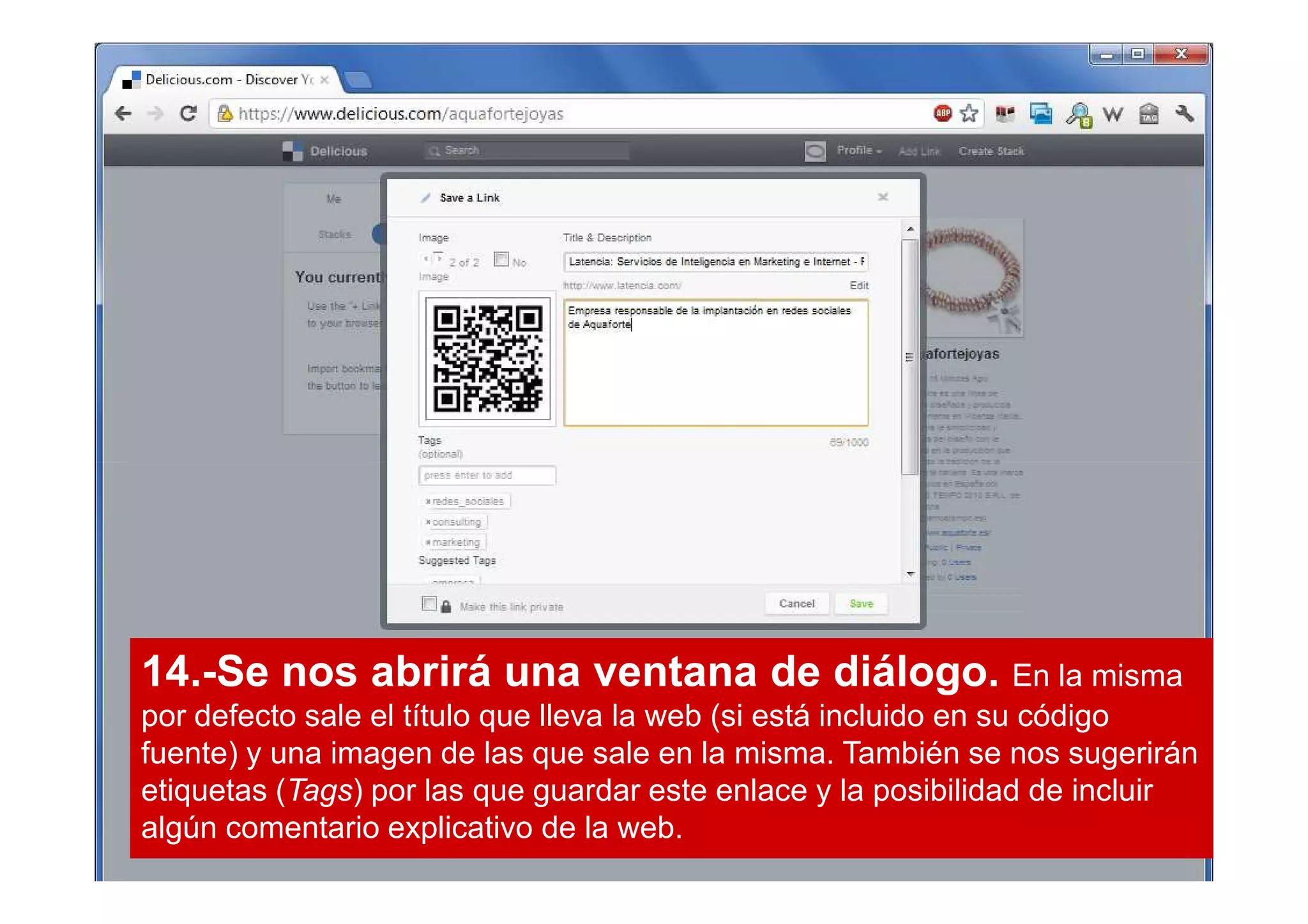Viewport: 1308px width, 924px height.
Task: Click the Delicious search box
Action: click(x=527, y=151)
